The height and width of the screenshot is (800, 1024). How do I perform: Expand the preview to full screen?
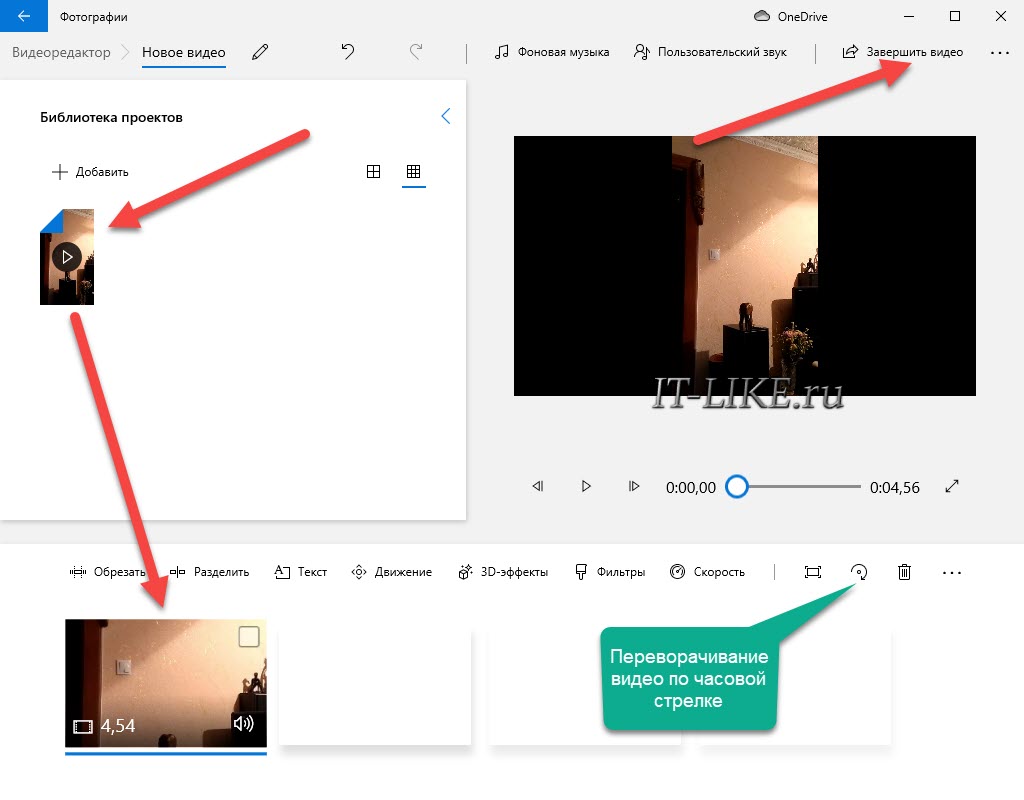point(952,486)
